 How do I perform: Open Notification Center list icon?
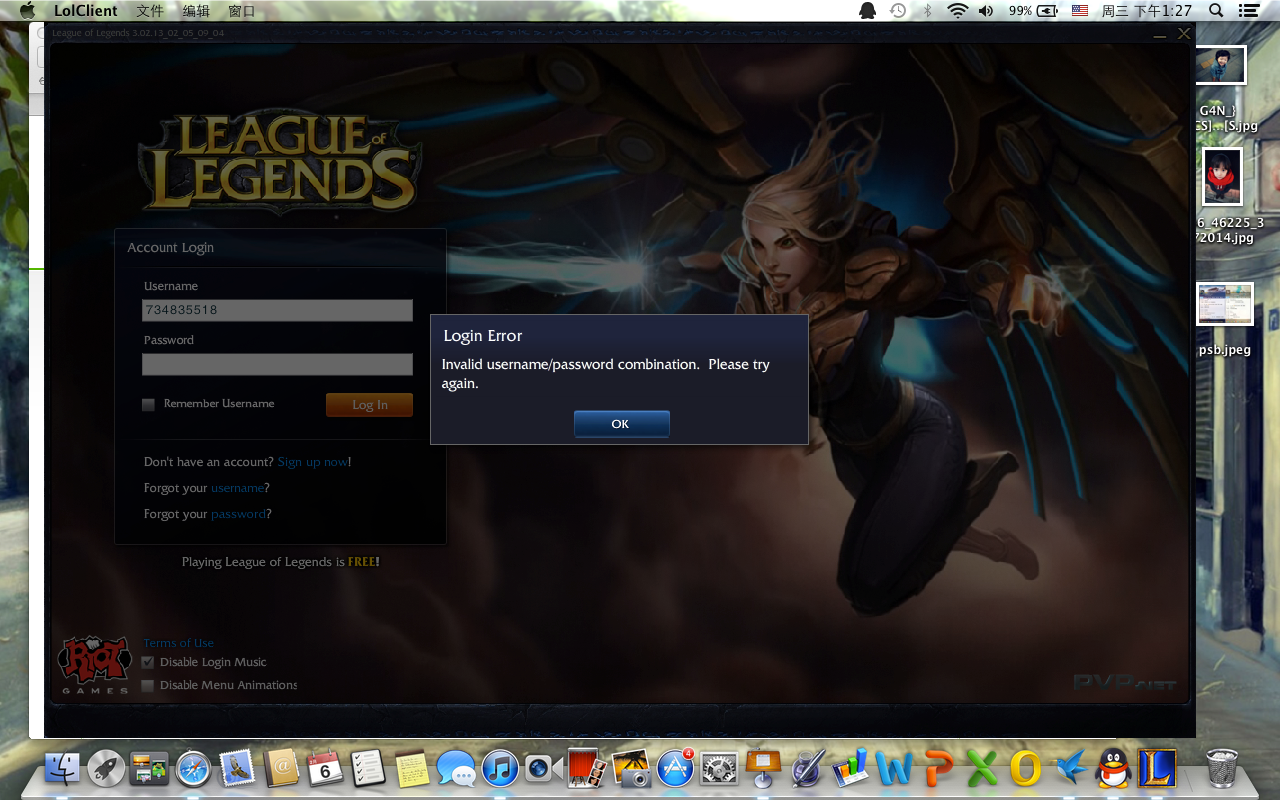1248,10
